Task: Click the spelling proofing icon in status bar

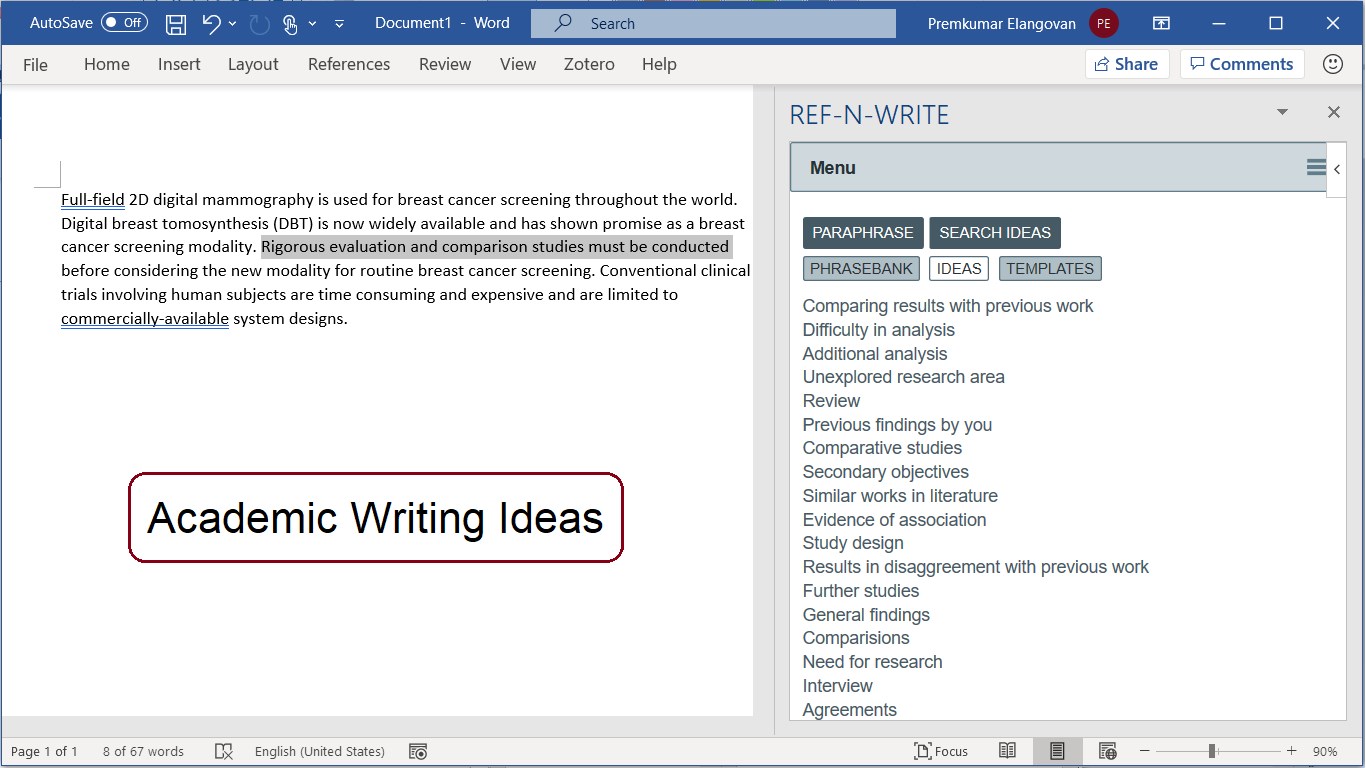Action: coord(224,751)
